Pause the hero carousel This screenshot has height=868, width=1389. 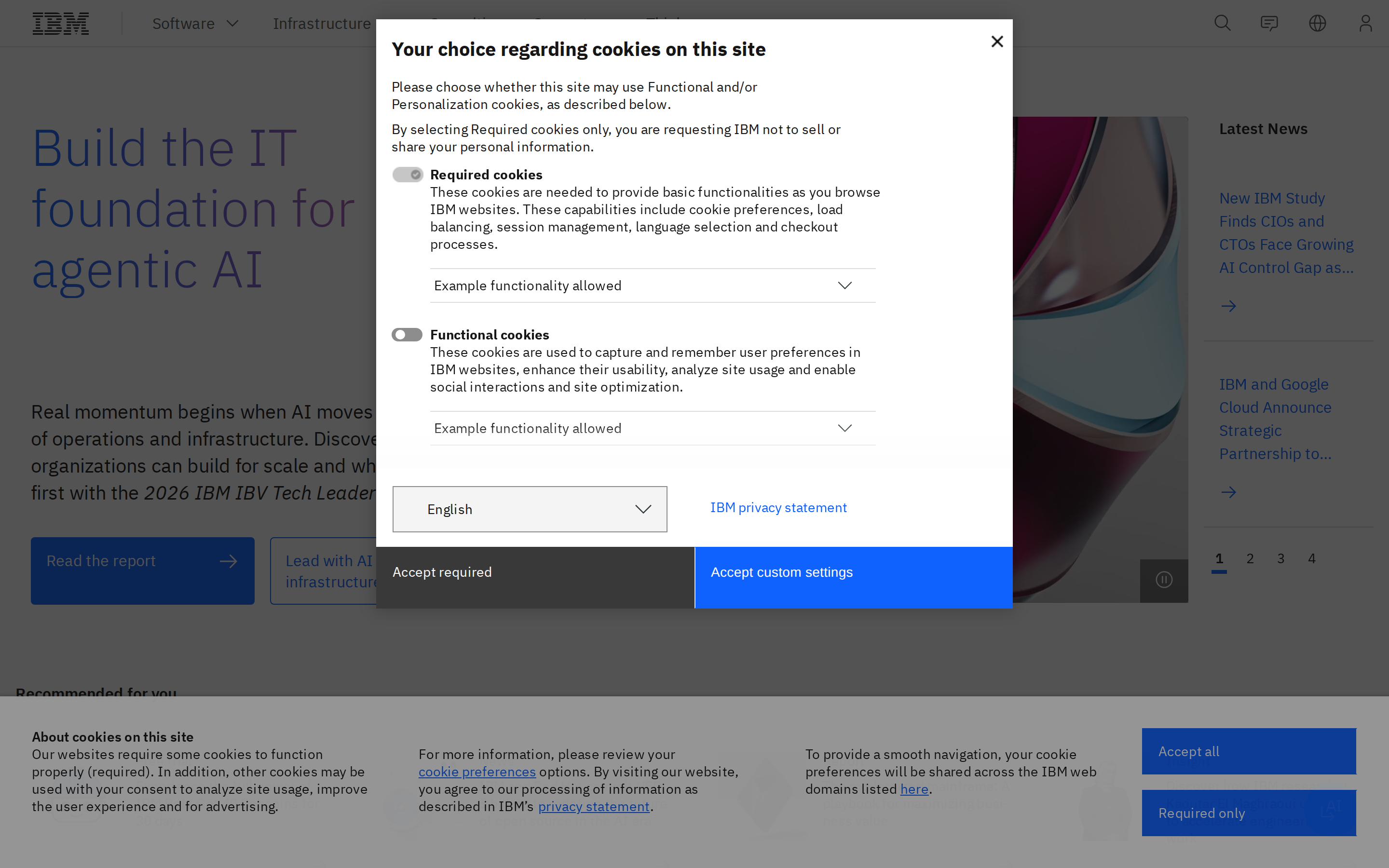tap(1163, 580)
